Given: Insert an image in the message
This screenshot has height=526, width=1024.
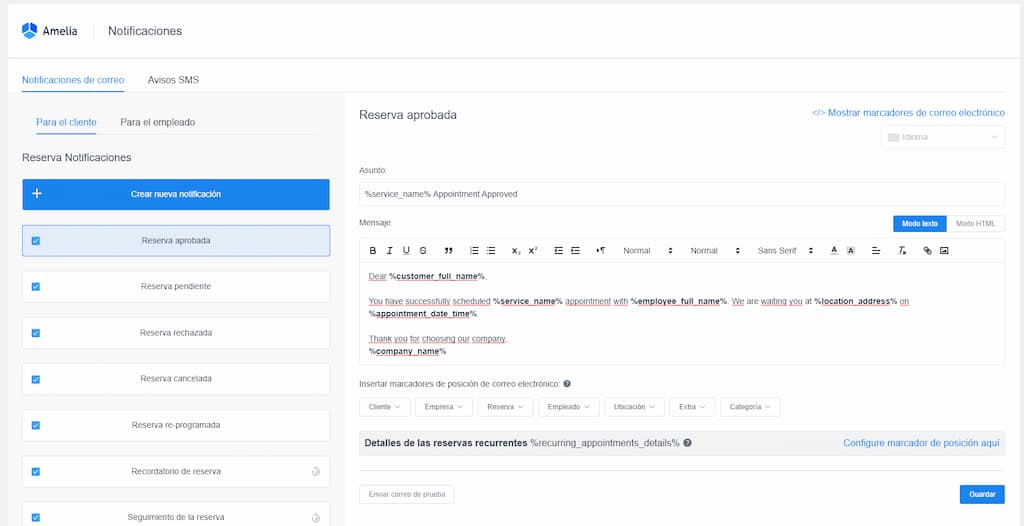Looking at the screenshot, I should coord(944,250).
